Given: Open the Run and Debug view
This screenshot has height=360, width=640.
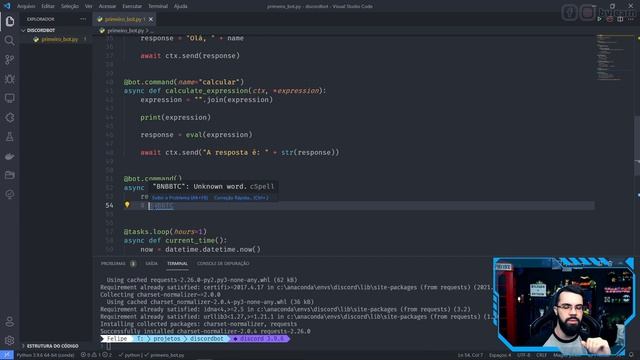Looking at the screenshot, I should [x=10, y=79].
